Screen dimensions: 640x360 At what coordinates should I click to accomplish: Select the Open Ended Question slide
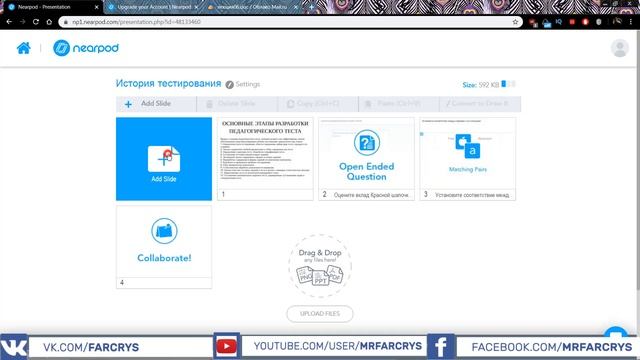pos(367,159)
